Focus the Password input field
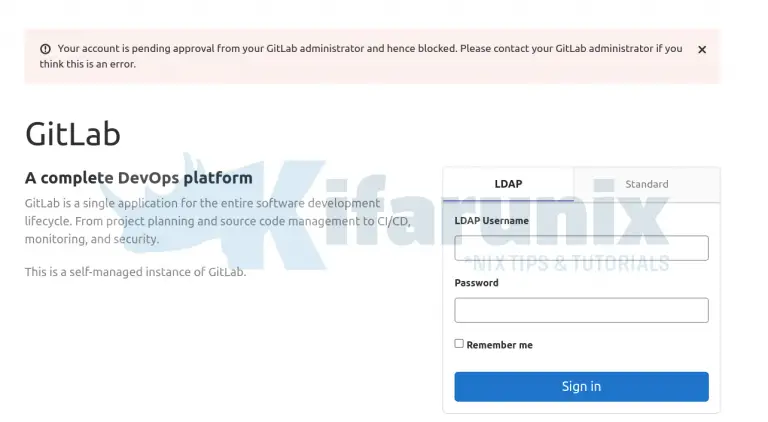 [581, 310]
